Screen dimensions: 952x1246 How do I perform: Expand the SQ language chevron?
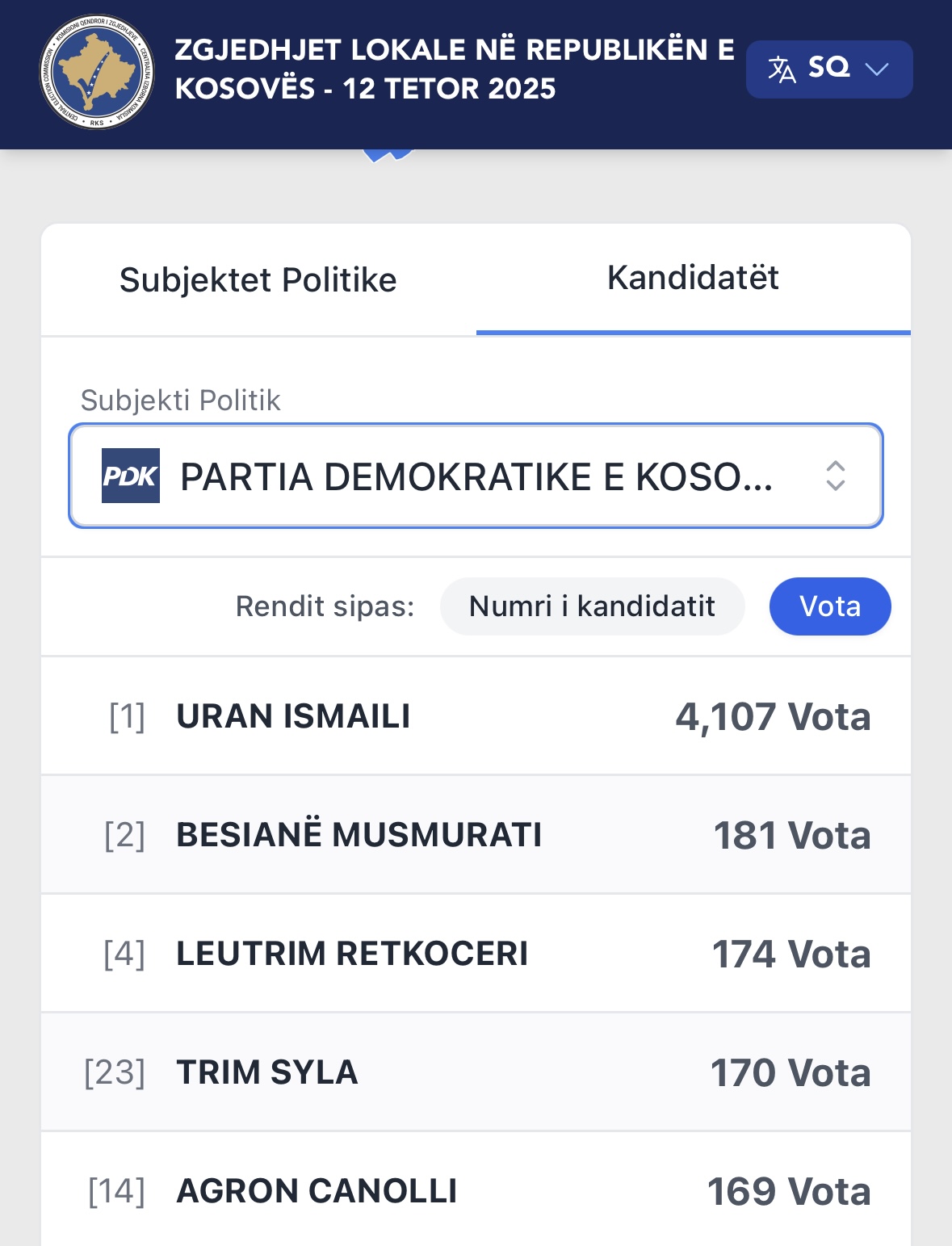click(x=876, y=69)
